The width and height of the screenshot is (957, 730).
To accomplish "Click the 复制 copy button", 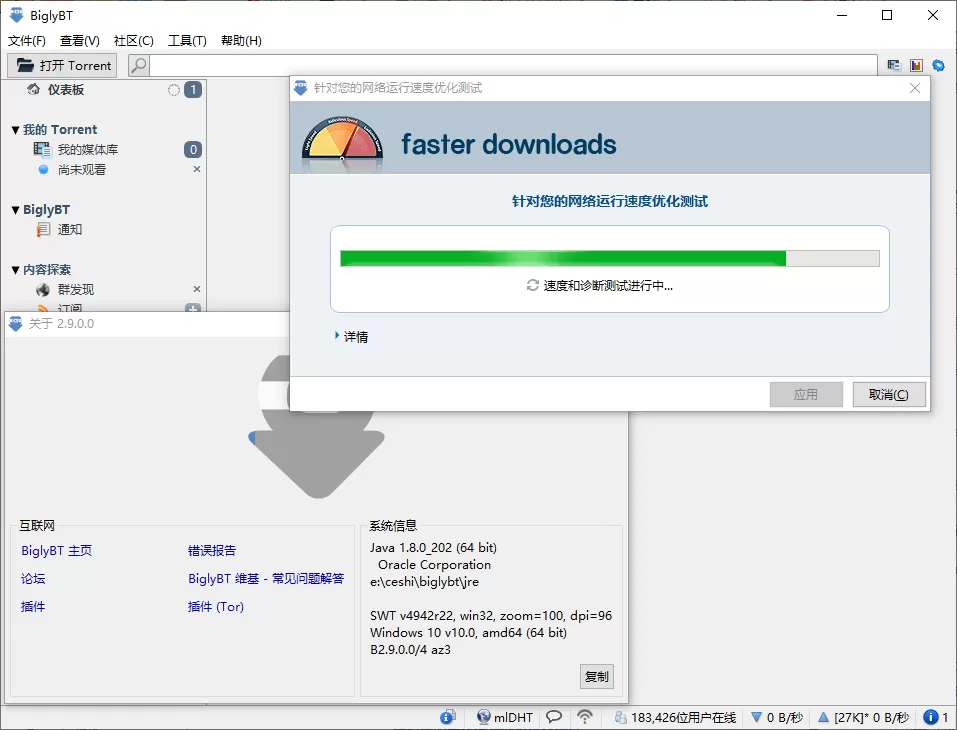I will 596,676.
